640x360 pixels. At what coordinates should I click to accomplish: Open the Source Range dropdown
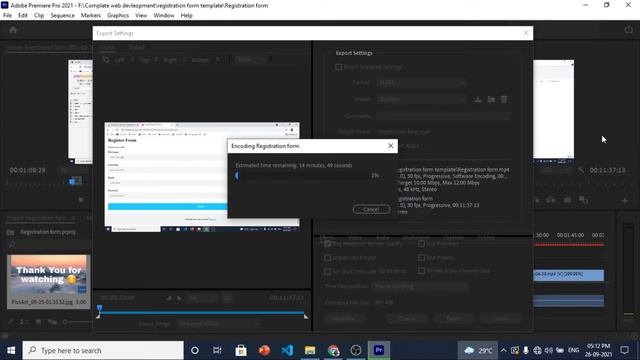click(219, 324)
